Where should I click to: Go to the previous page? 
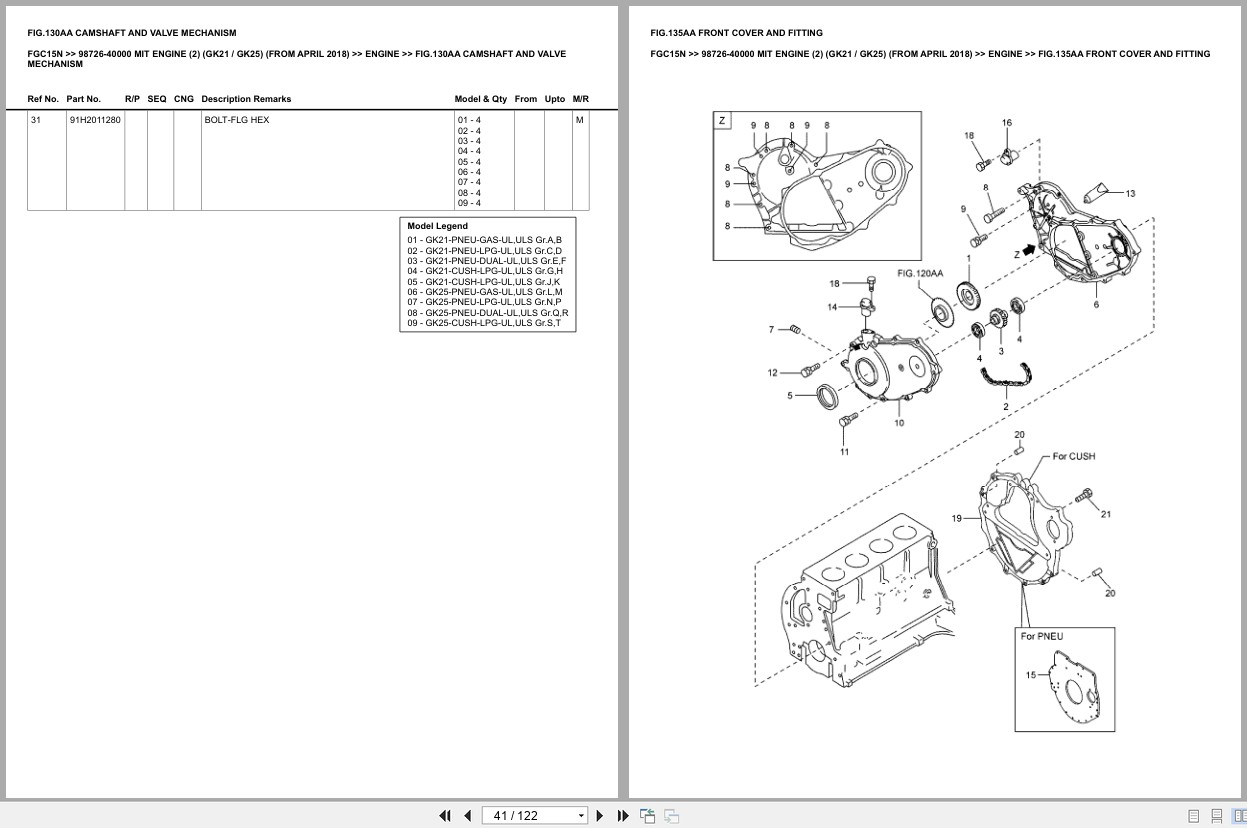tap(467, 815)
